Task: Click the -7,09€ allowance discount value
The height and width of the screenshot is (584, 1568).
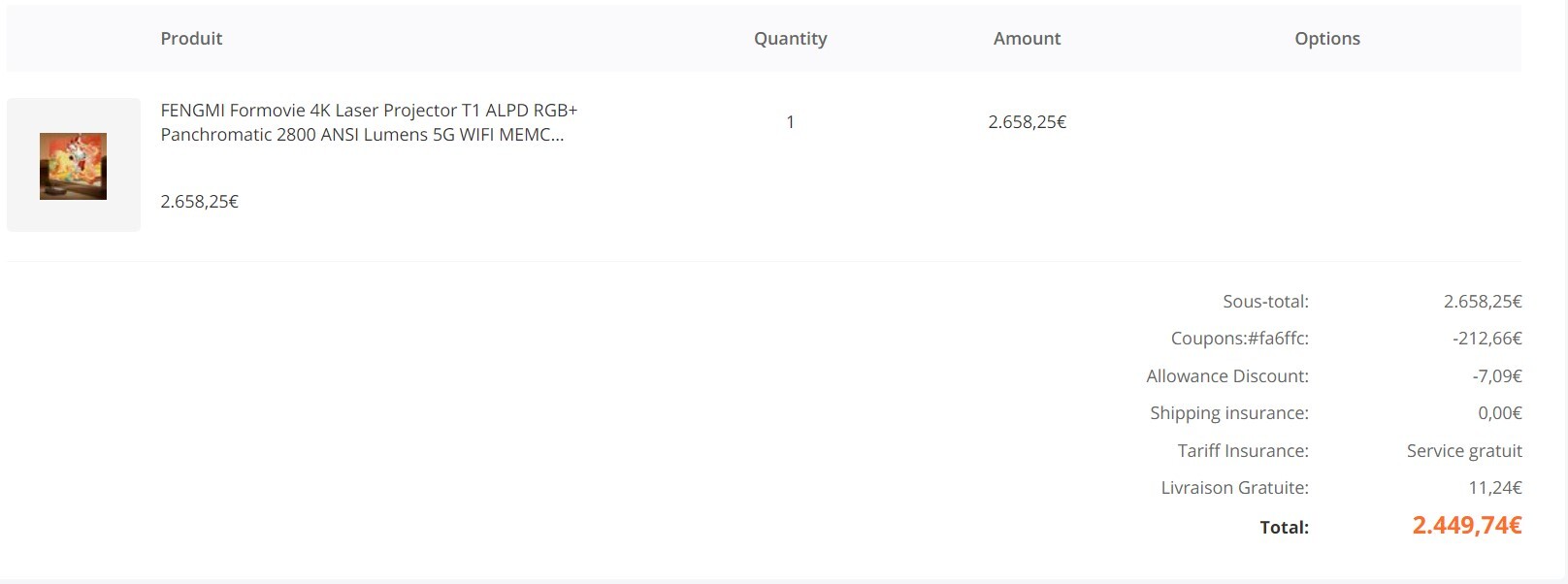Action: 1496,376
